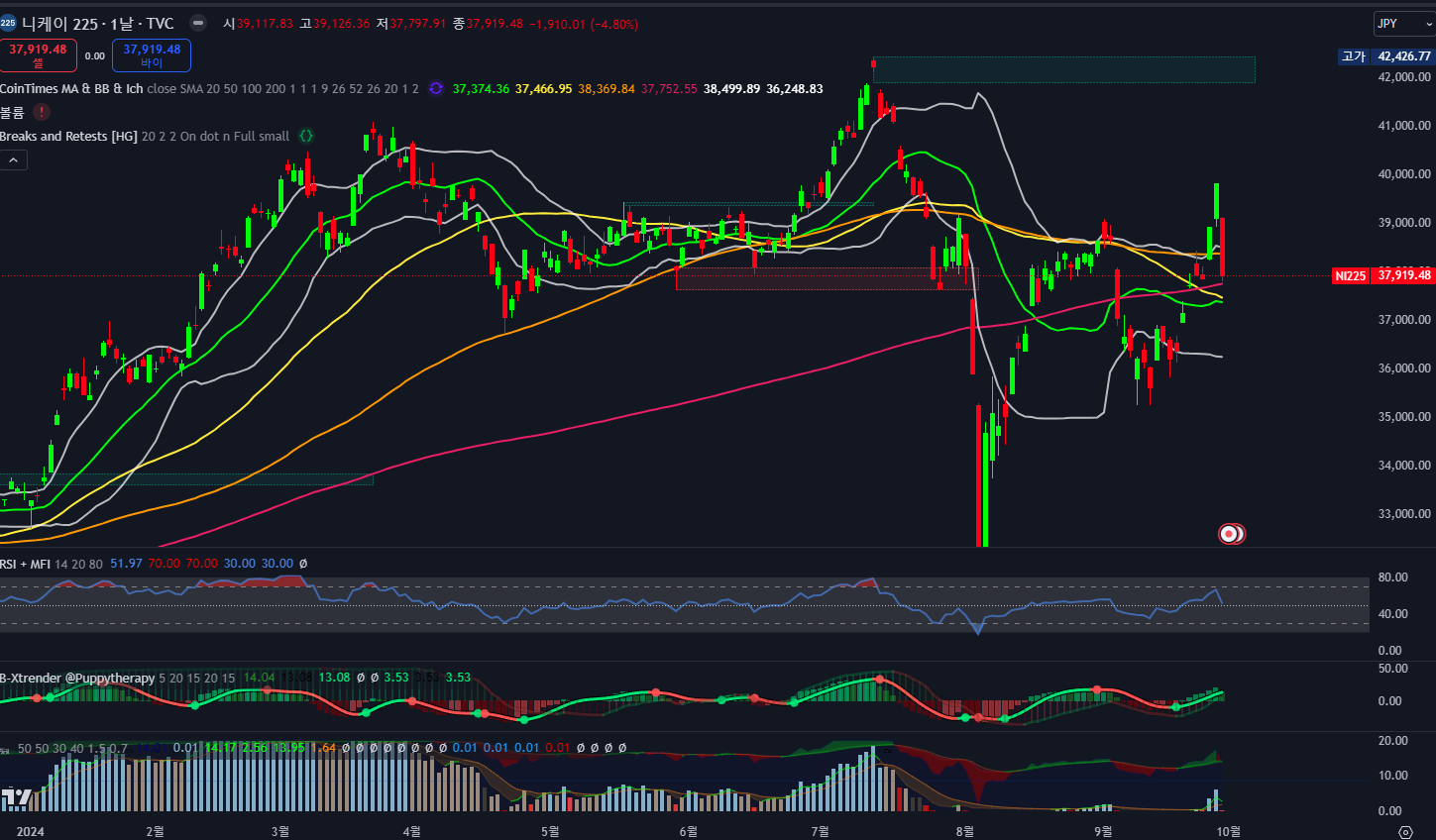Screen dimensions: 1436x840
Task: Open Breaks and Retests source code braces icon
Action: pos(306,137)
